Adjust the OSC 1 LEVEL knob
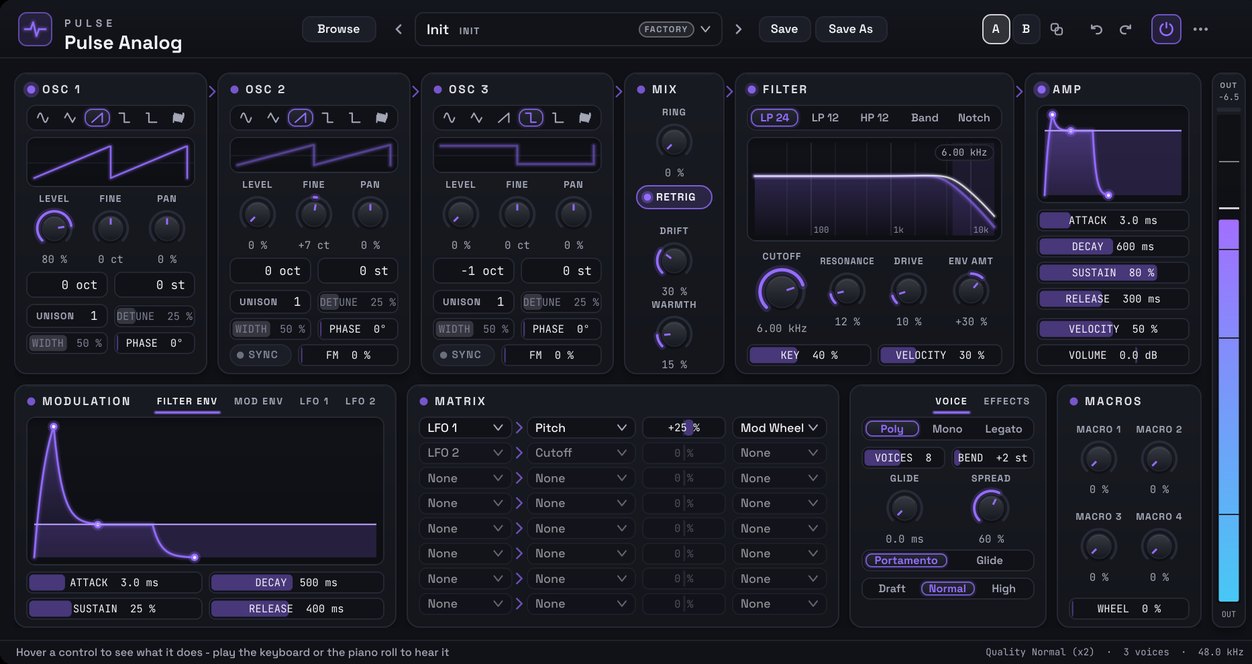Image resolution: width=1252 pixels, height=664 pixels. 54,227
